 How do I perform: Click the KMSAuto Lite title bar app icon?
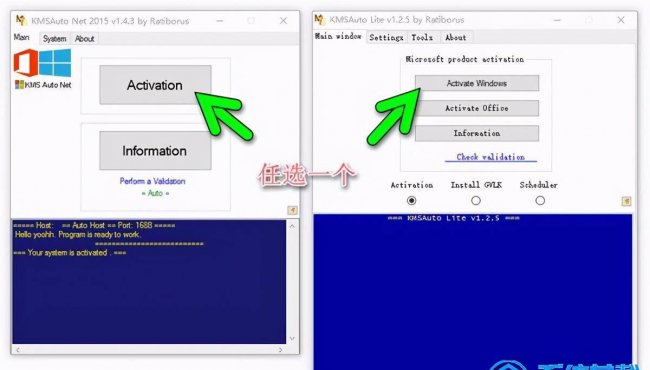tap(320, 19)
